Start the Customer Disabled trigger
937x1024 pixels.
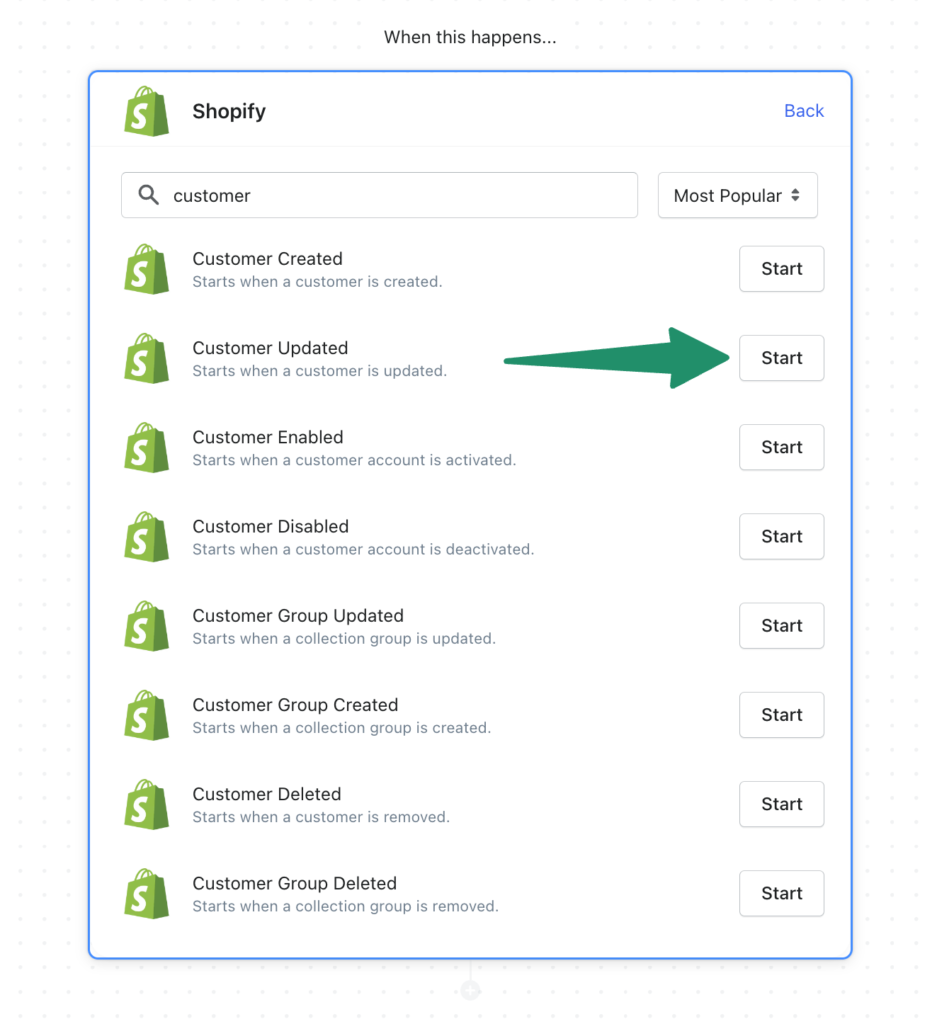(781, 537)
